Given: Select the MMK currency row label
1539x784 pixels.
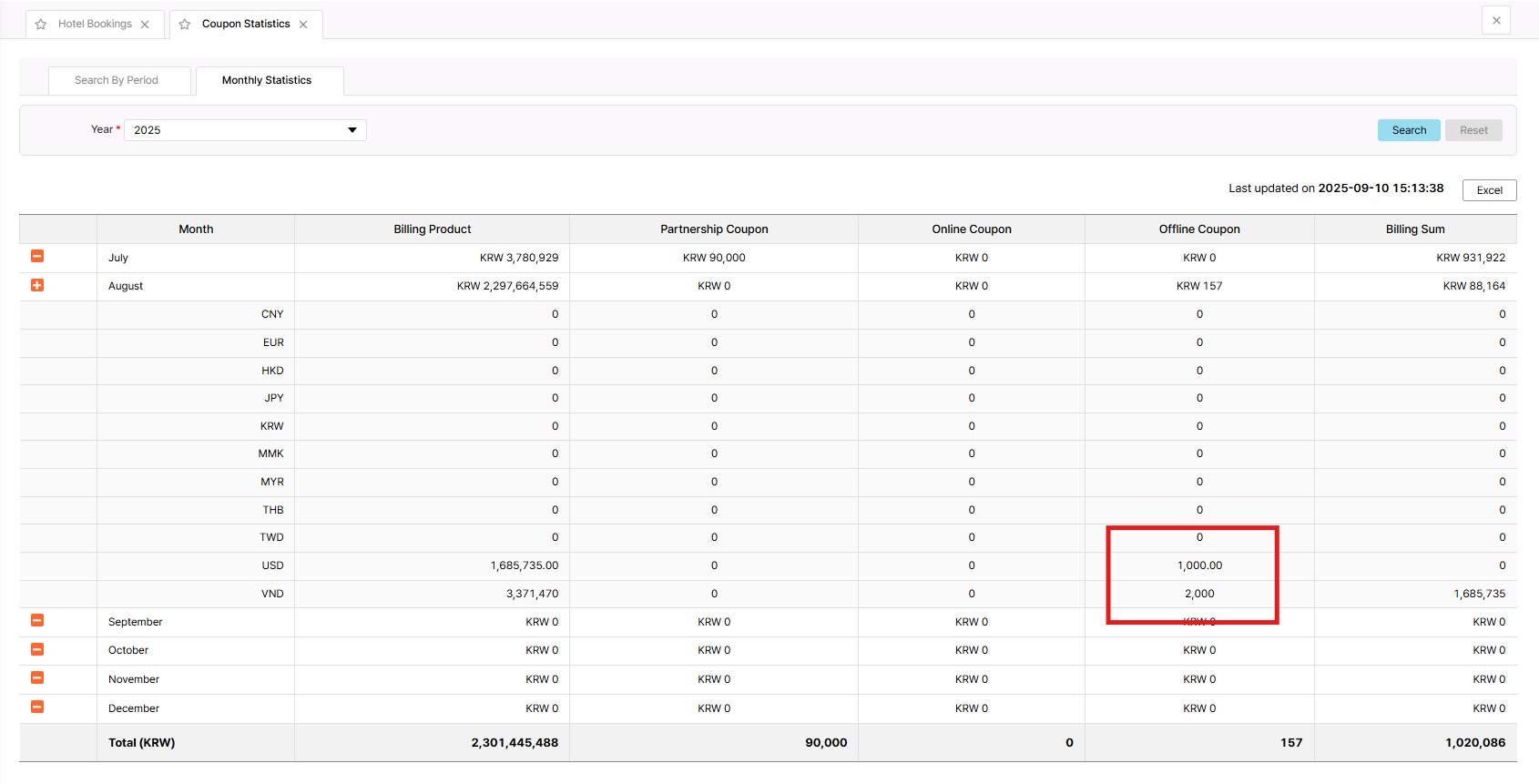Looking at the screenshot, I should [x=270, y=453].
